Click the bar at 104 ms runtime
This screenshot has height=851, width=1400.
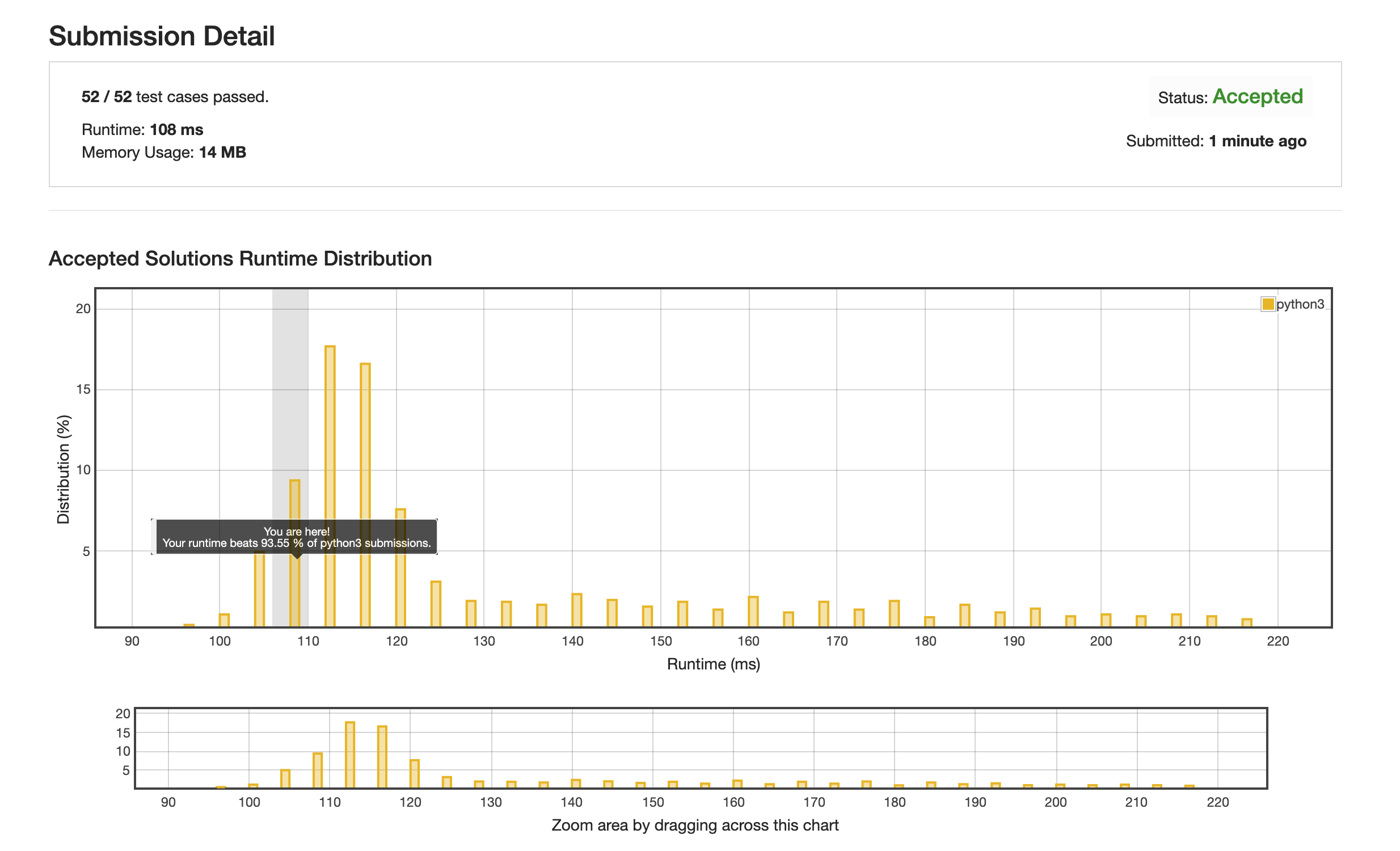(260, 591)
